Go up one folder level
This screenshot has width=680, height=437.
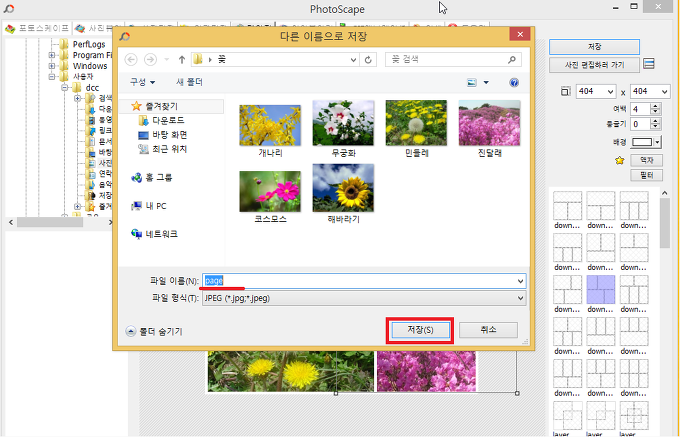[182, 60]
